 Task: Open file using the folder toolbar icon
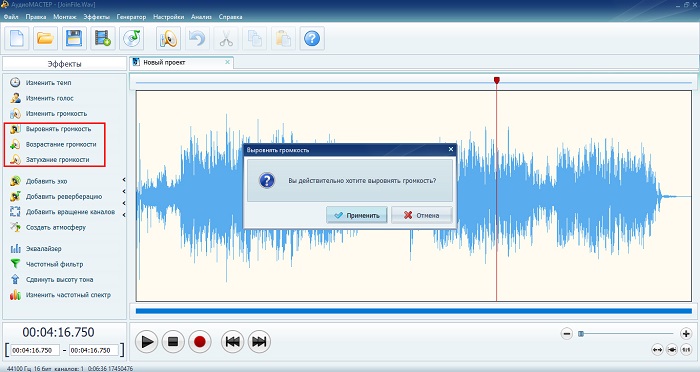[x=45, y=38]
